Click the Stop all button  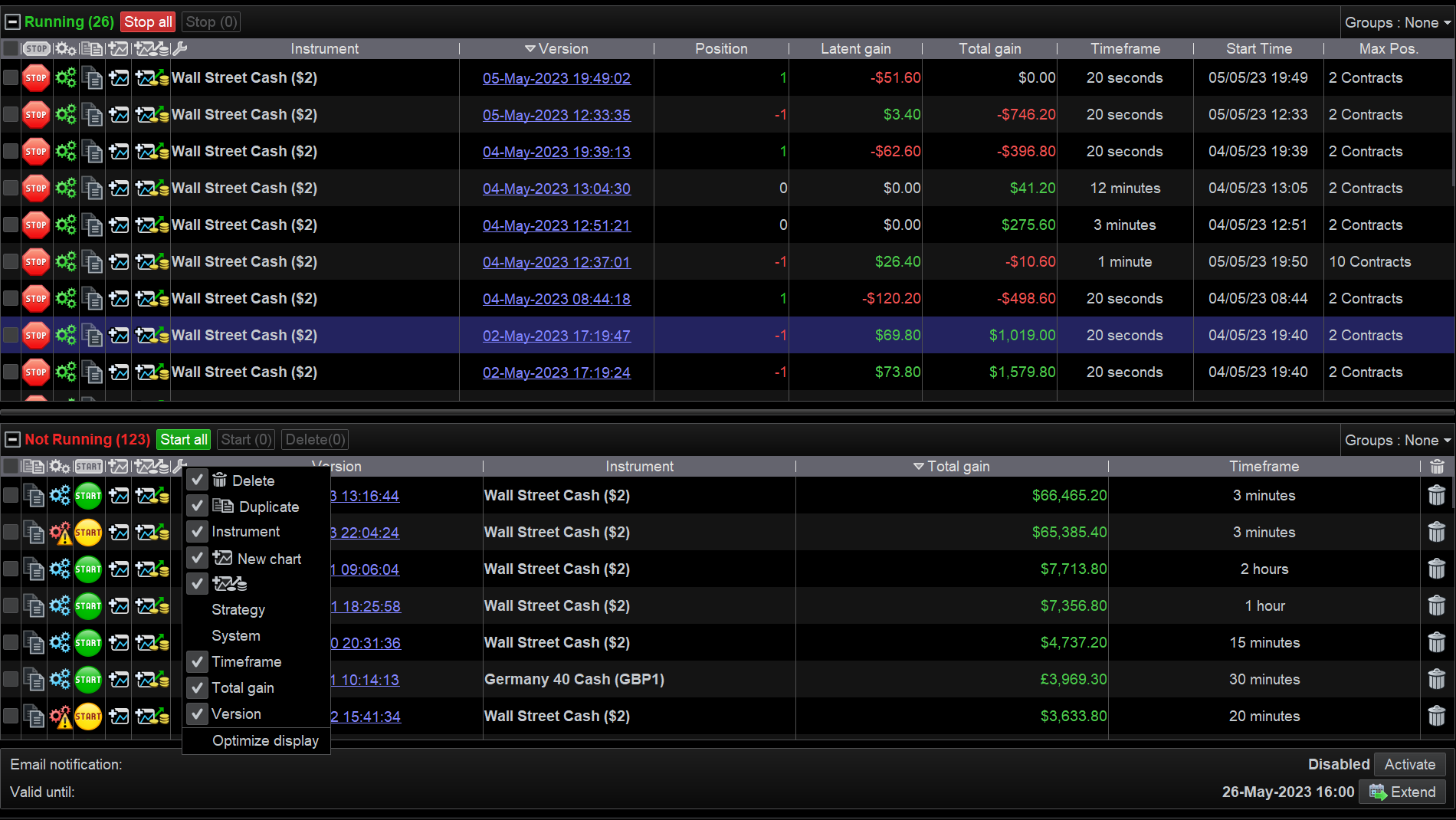tap(148, 22)
